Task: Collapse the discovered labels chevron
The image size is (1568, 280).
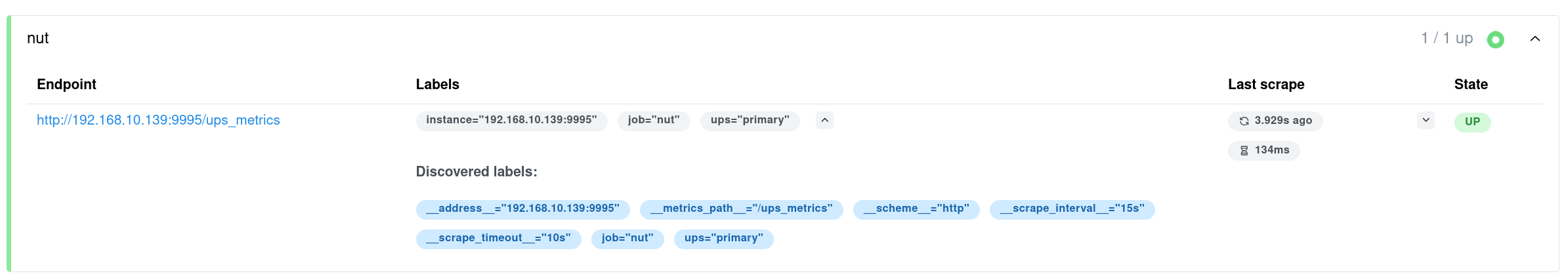Action: coord(824,120)
